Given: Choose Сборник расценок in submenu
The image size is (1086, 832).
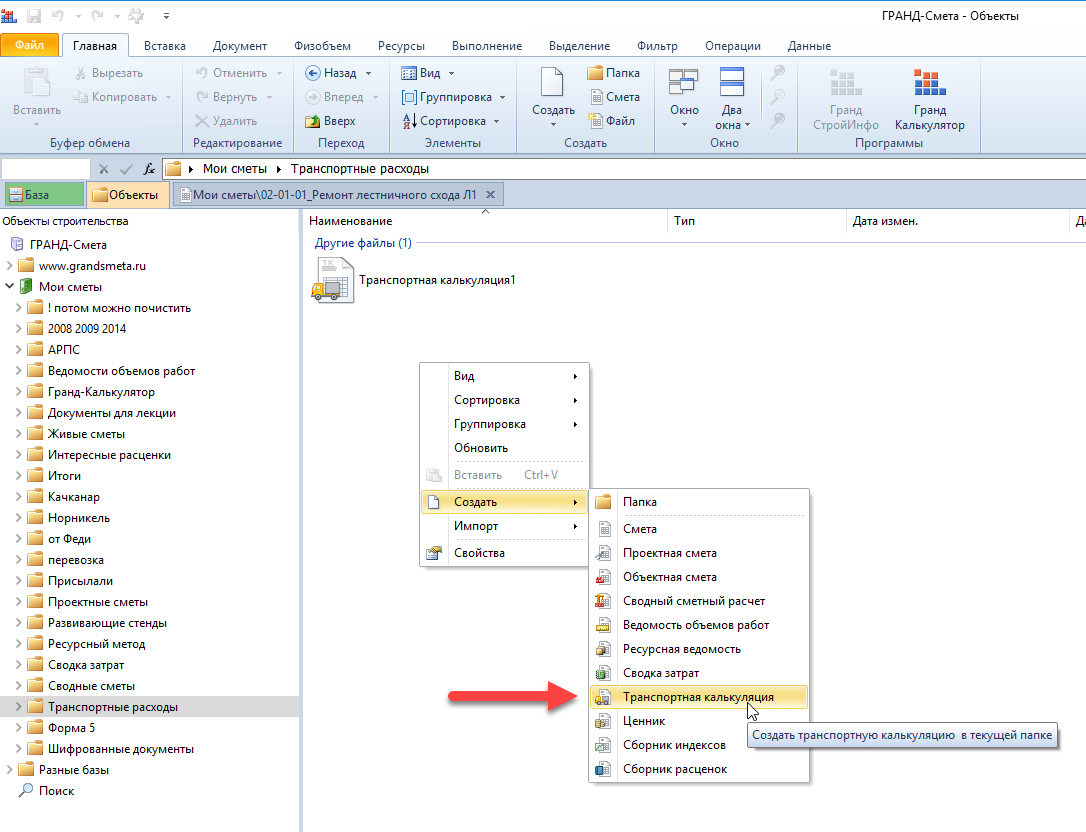Looking at the screenshot, I should 698,769.
